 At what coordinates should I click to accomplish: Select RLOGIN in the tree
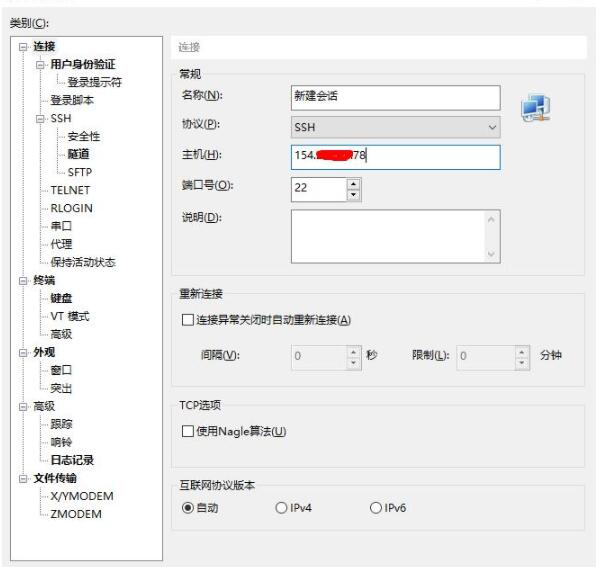(71, 208)
